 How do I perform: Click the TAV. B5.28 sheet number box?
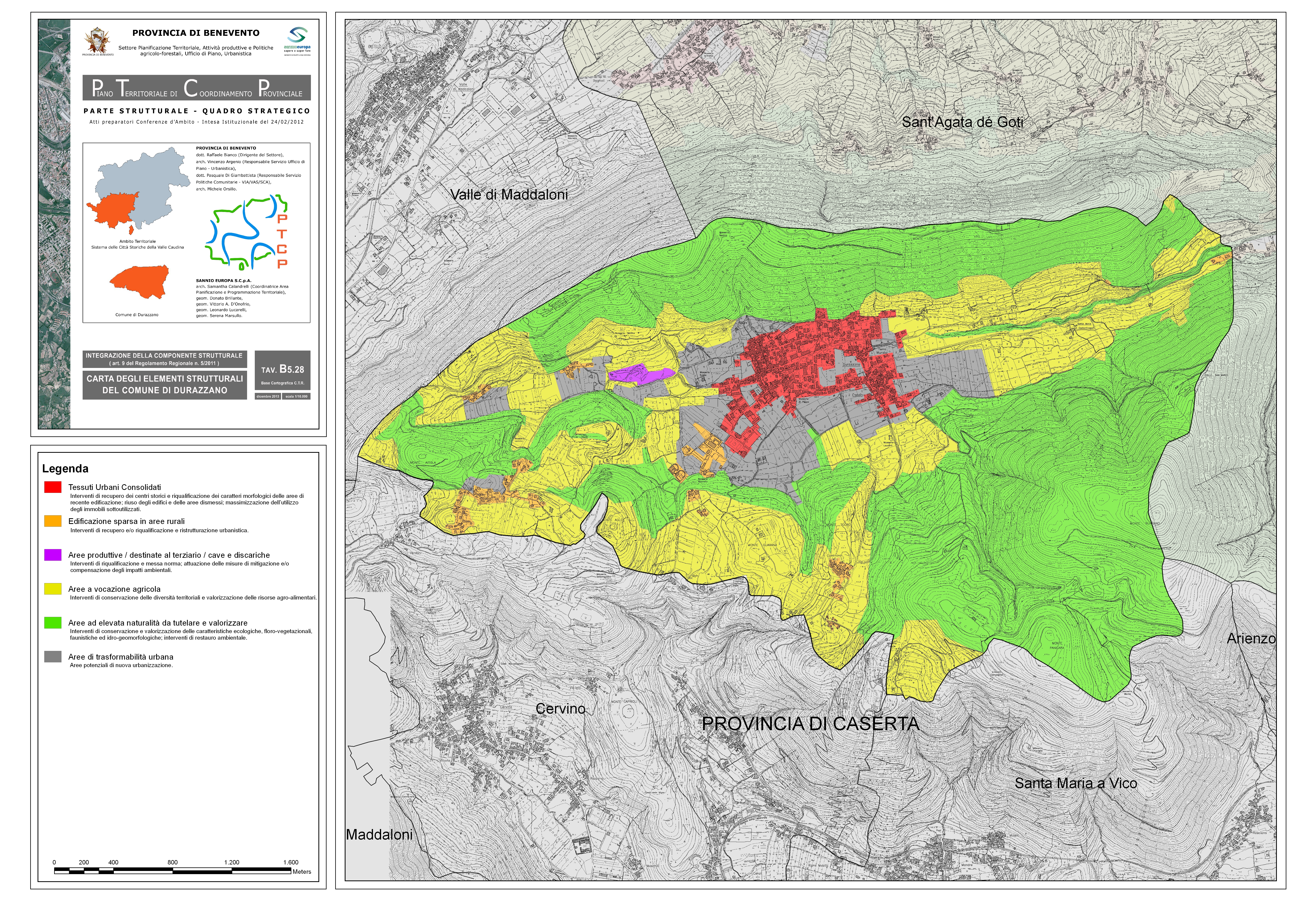click(x=283, y=370)
